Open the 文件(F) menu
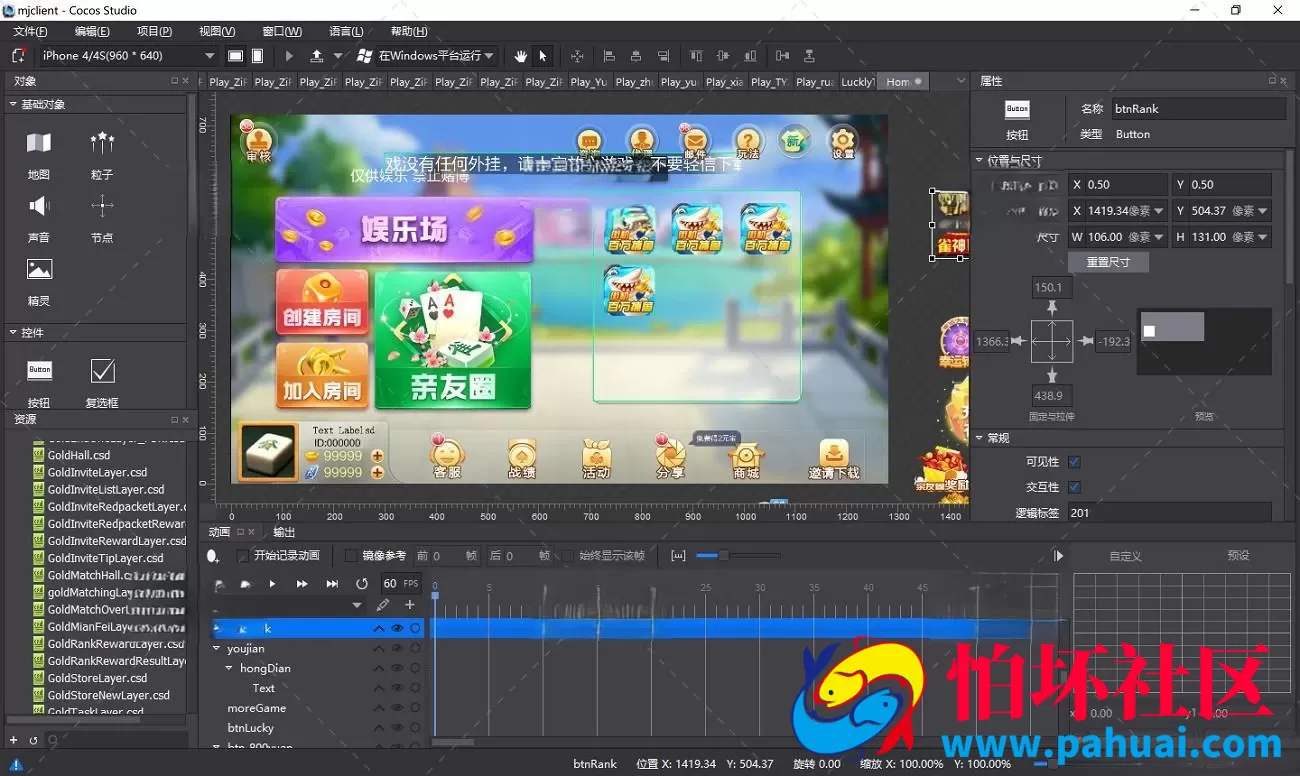Image resolution: width=1300 pixels, height=776 pixels. click(x=30, y=31)
